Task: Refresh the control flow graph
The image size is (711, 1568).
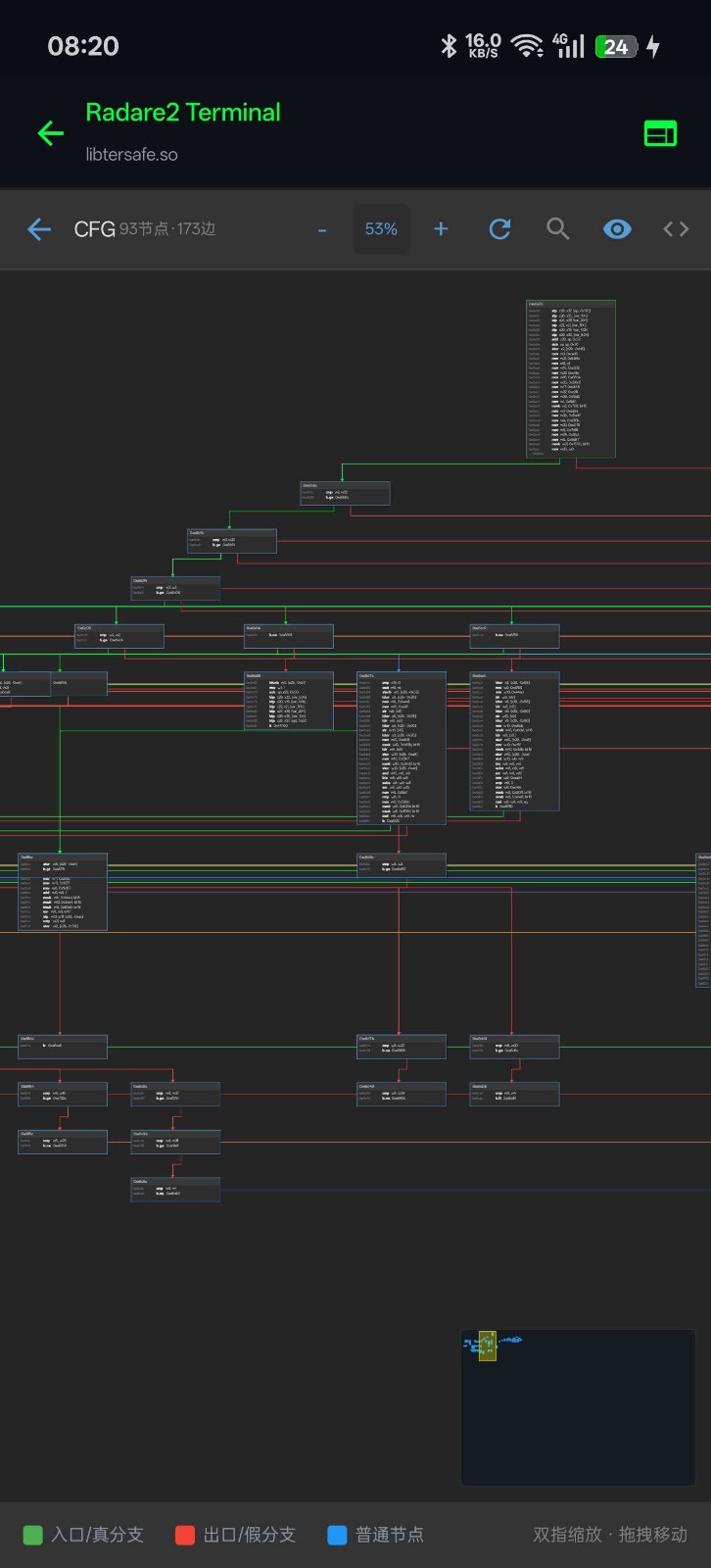Action: [499, 229]
